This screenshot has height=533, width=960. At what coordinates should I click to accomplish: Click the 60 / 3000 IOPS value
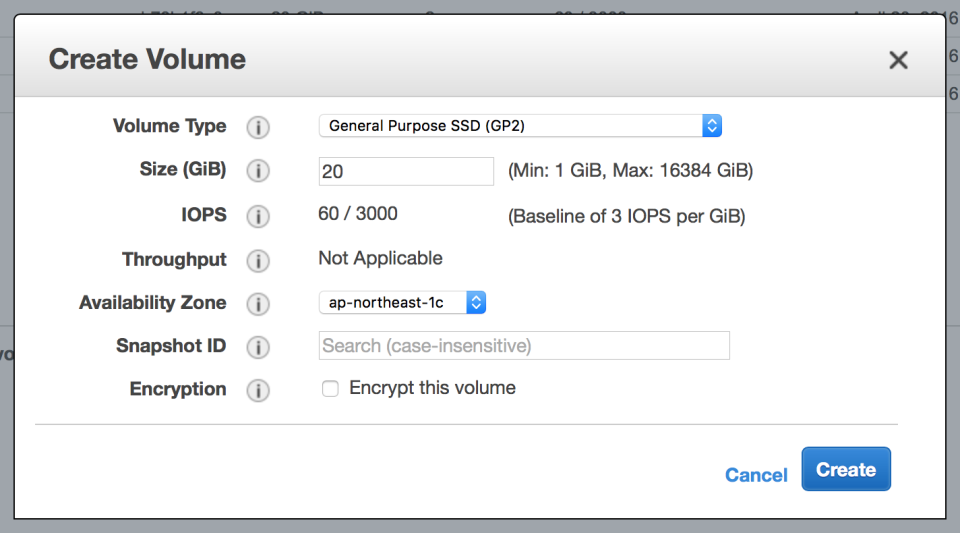tap(357, 214)
